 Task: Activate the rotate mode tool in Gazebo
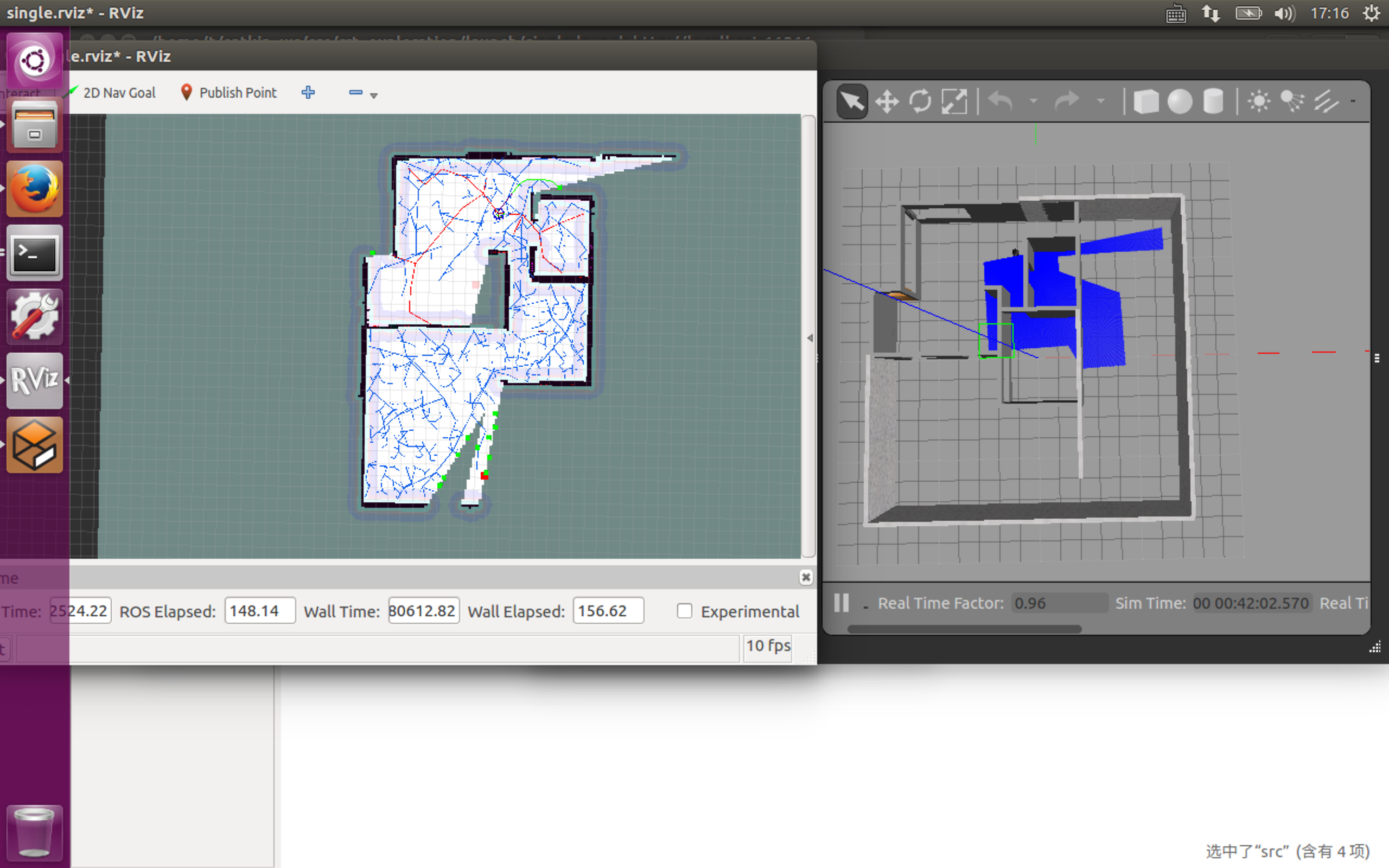coord(921,101)
